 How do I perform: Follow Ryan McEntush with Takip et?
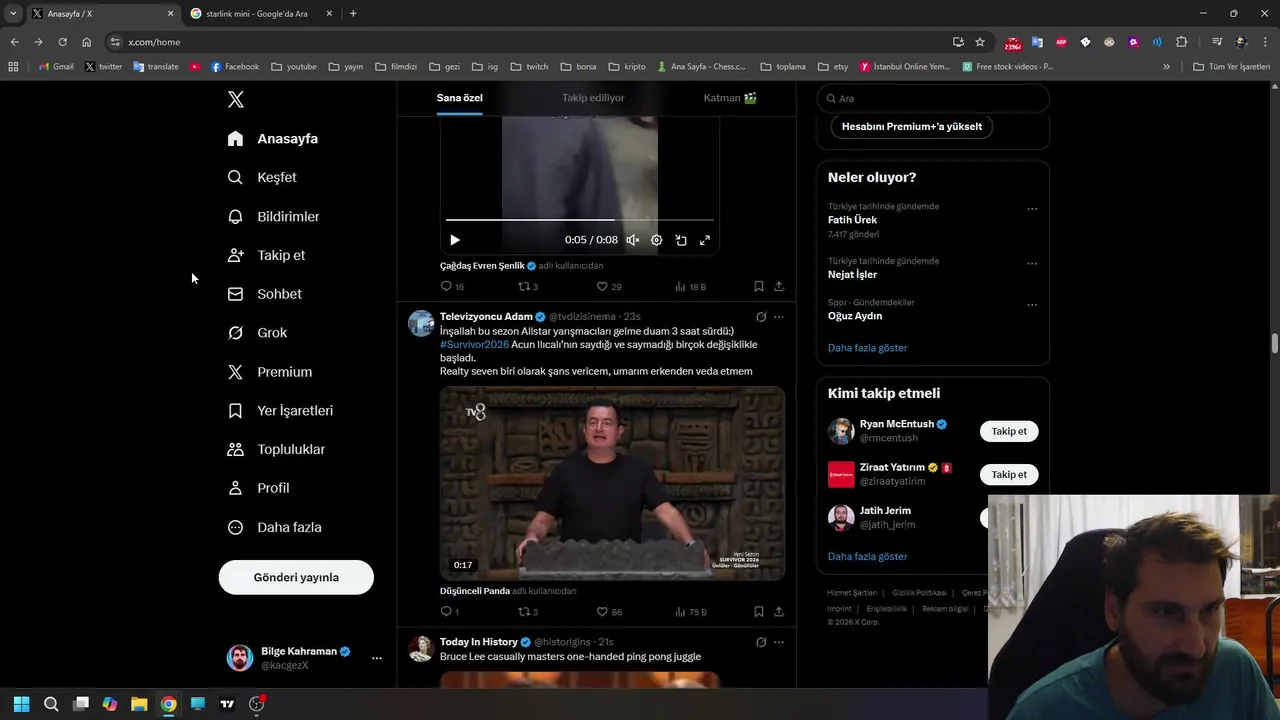click(x=1009, y=431)
